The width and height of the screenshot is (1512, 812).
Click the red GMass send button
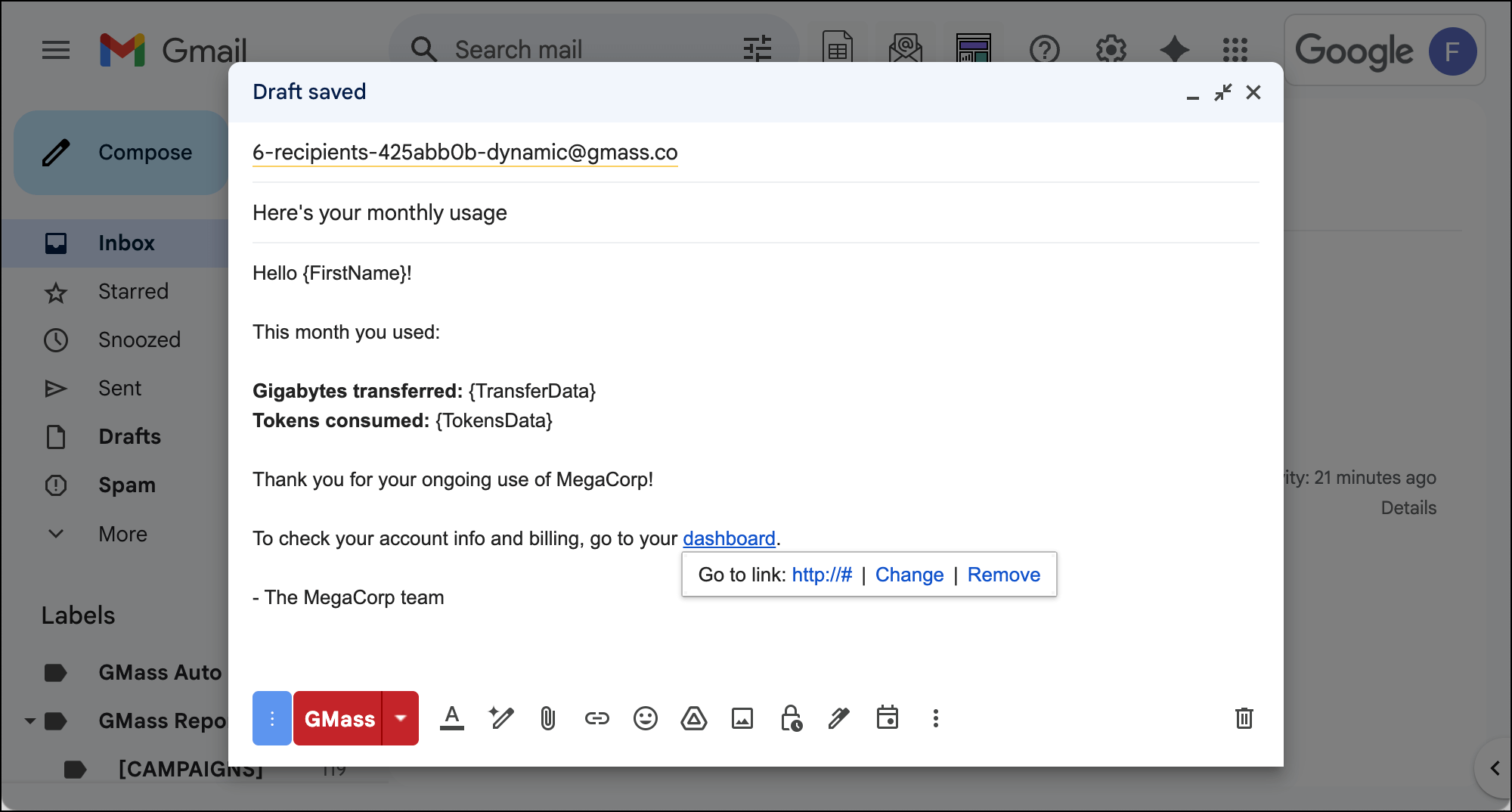[x=339, y=718]
